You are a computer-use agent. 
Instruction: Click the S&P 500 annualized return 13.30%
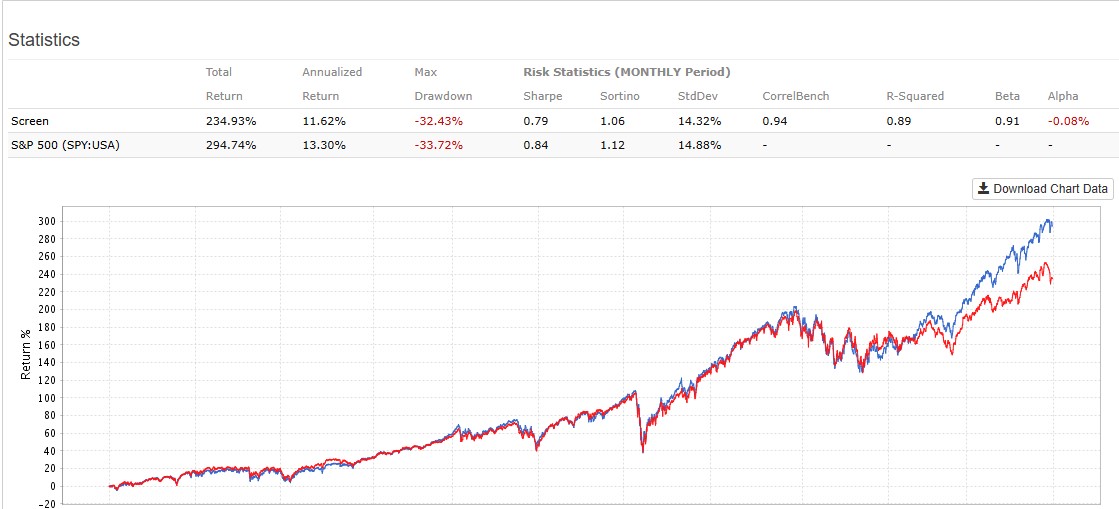click(324, 145)
